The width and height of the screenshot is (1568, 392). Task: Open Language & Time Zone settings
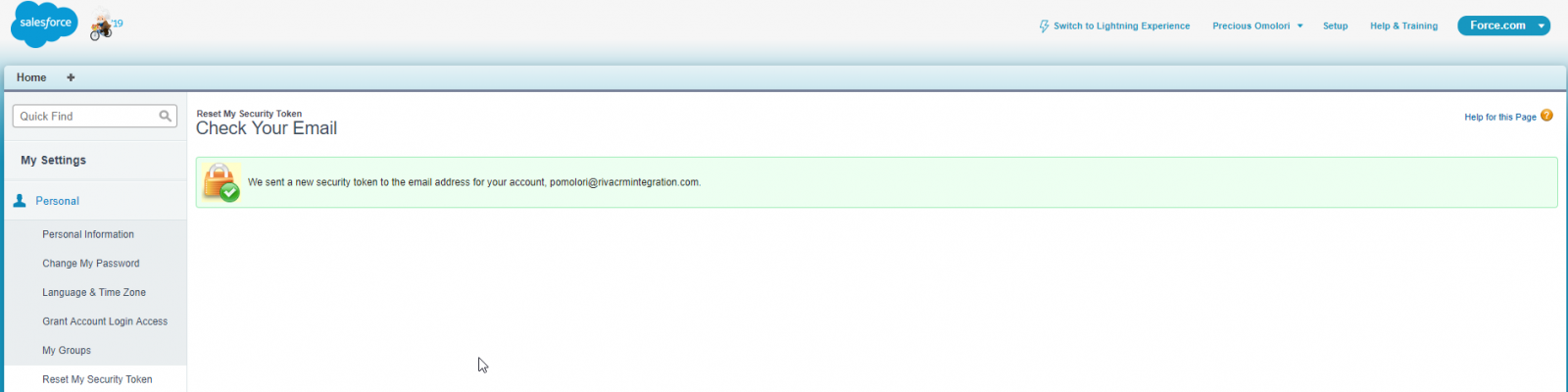(x=94, y=293)
